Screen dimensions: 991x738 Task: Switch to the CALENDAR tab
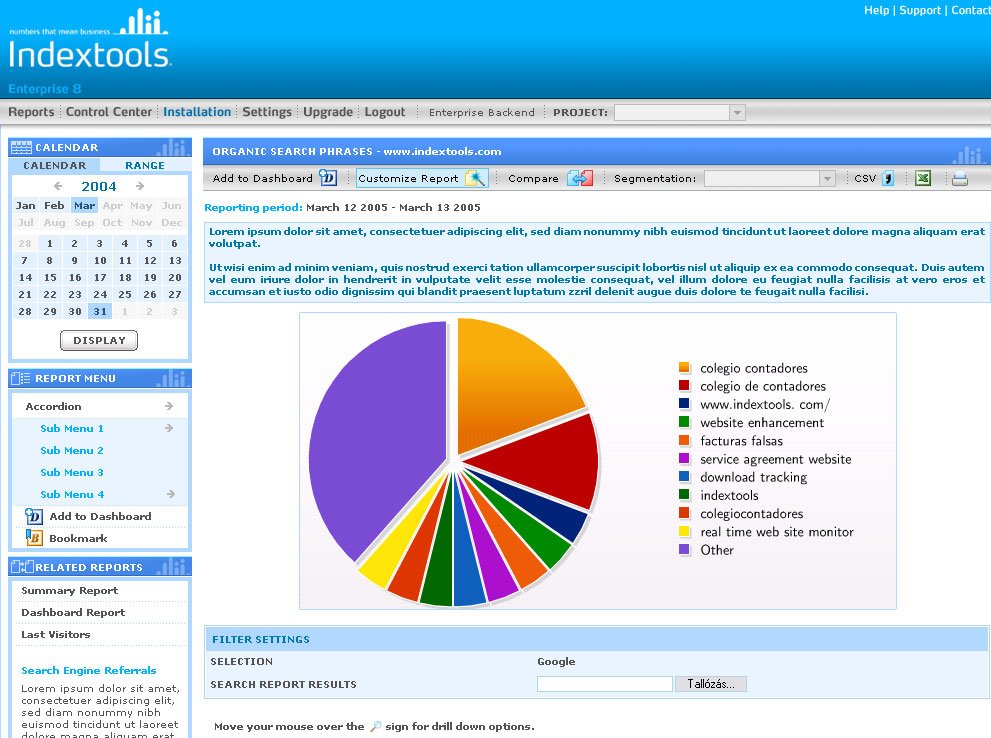tap(54, 165)
